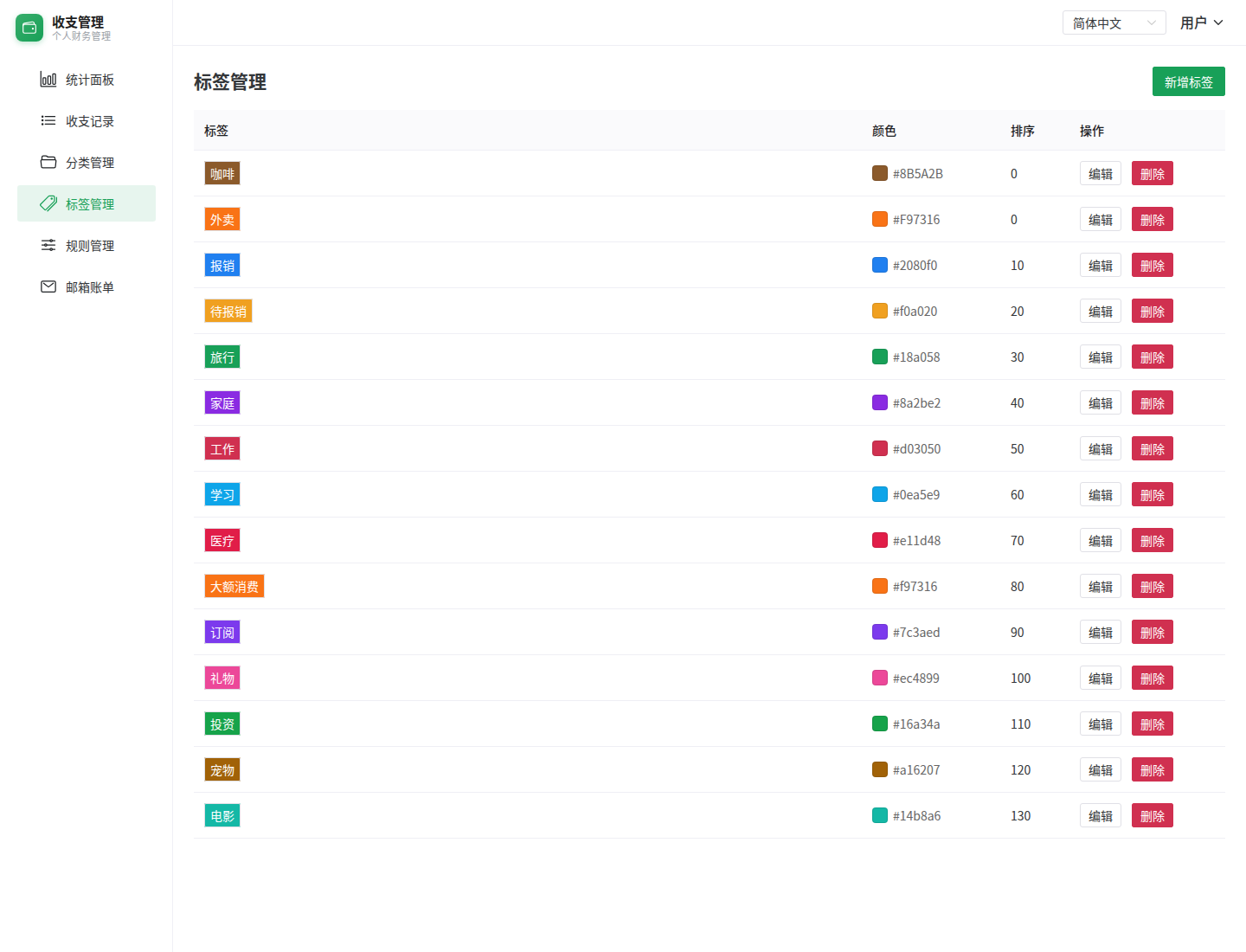Viewport: 1246px width, 952px height.
Task: Click 编辑 in the 报销 row
Action: (x=1101, y=265)
